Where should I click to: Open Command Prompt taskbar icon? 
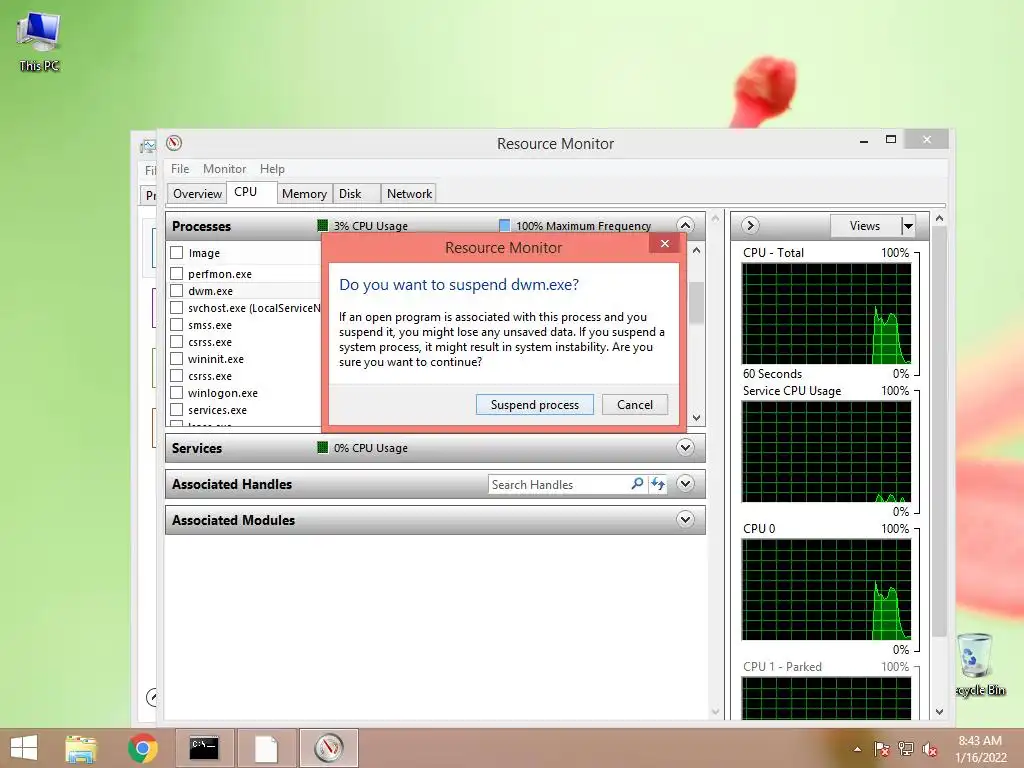[x=204, y=748]
